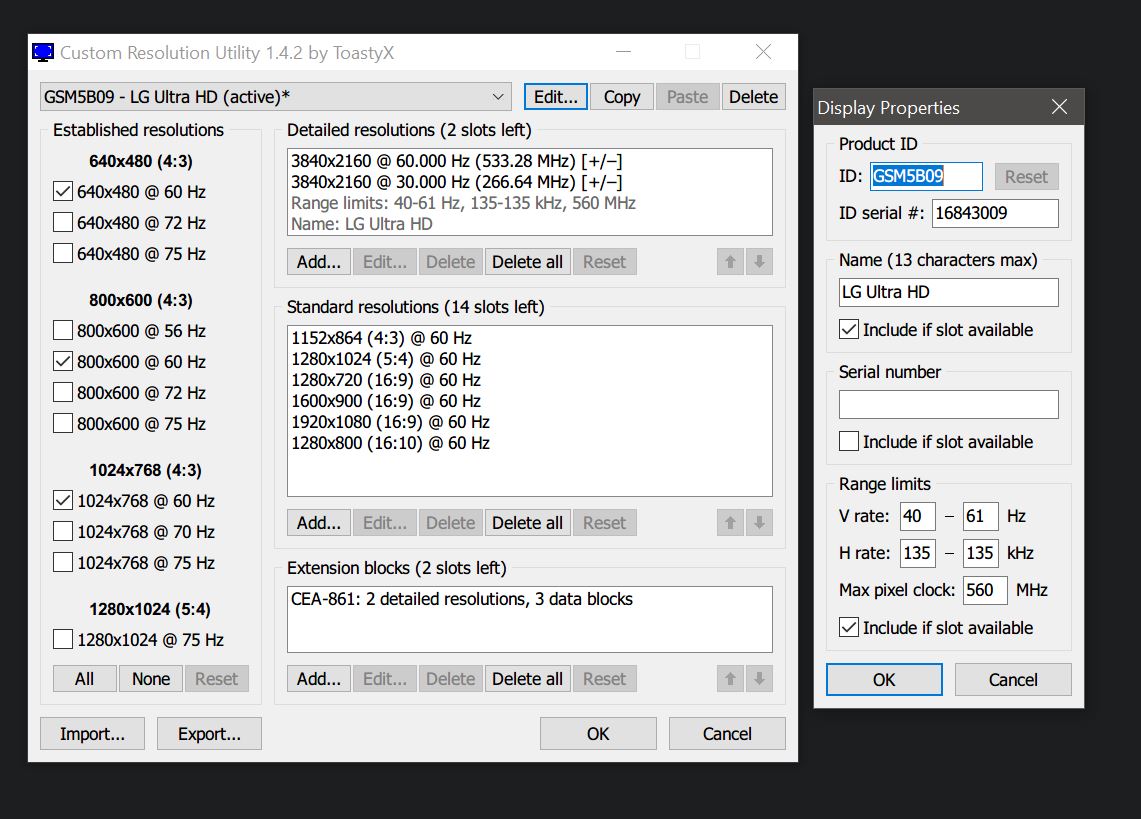The width and height of the screenshot is (1141, 819).
Task: Add a new detailed resolution
Action: (319, 262)
